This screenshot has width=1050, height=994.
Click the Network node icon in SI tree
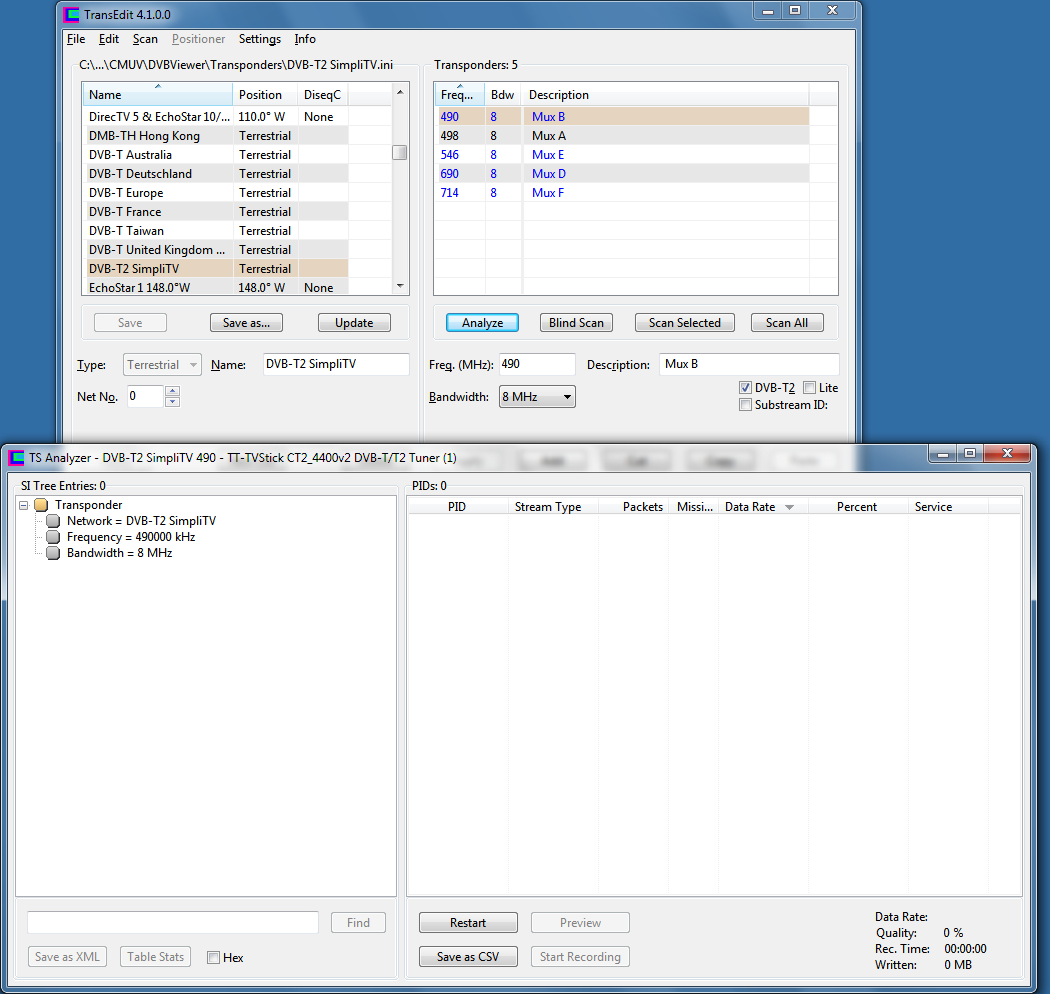(53, 521)
